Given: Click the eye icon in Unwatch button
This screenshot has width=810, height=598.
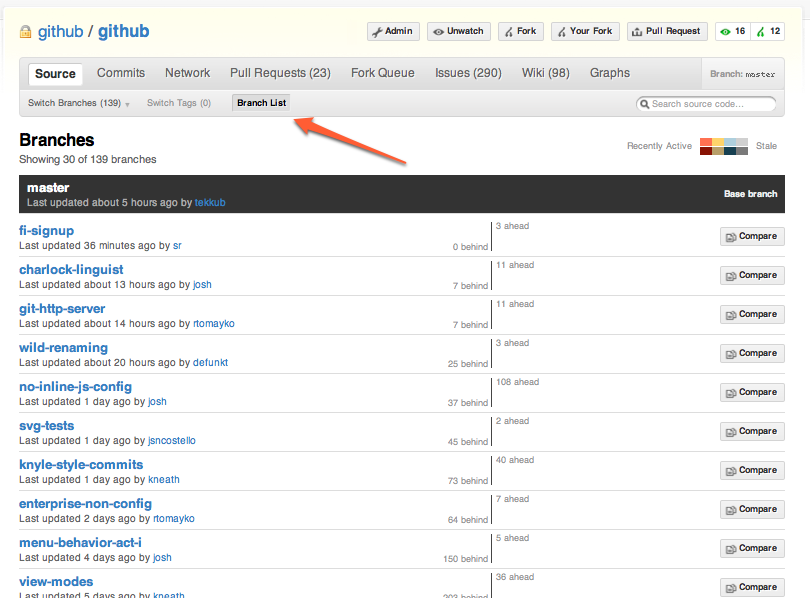Looking at the screenshot, I should [438, 32].
